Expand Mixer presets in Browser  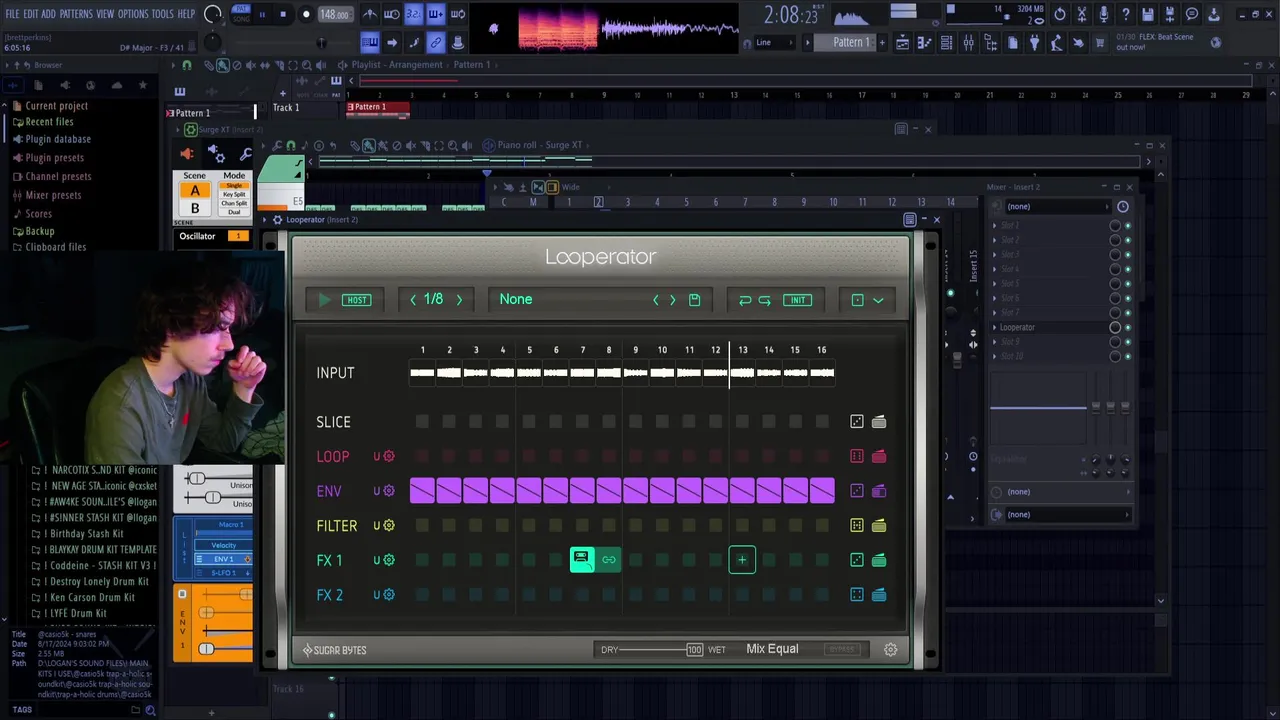tap(53, 195)
